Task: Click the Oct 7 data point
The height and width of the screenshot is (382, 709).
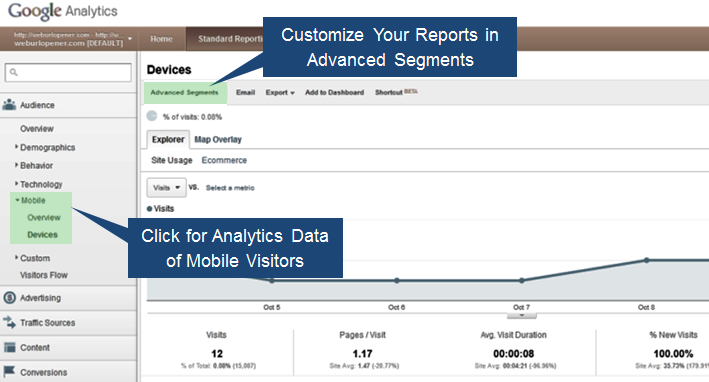Action: (522, 281)
